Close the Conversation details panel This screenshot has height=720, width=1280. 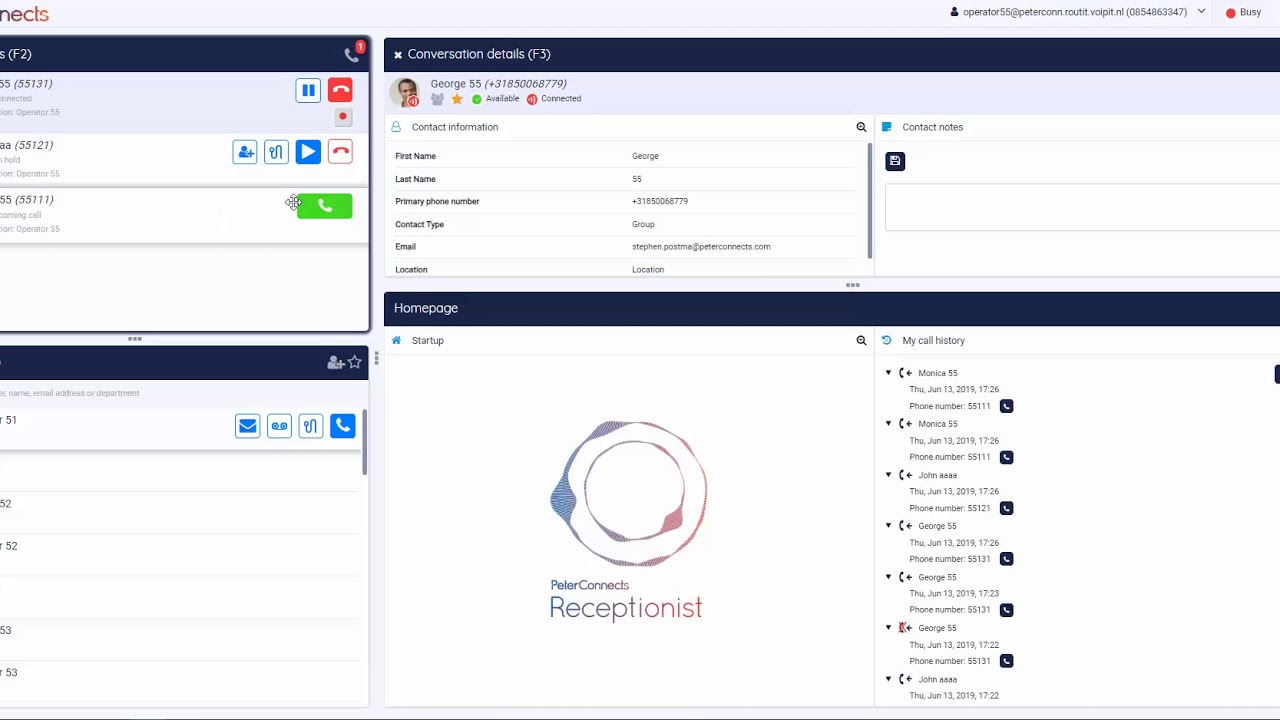(397, 55)
